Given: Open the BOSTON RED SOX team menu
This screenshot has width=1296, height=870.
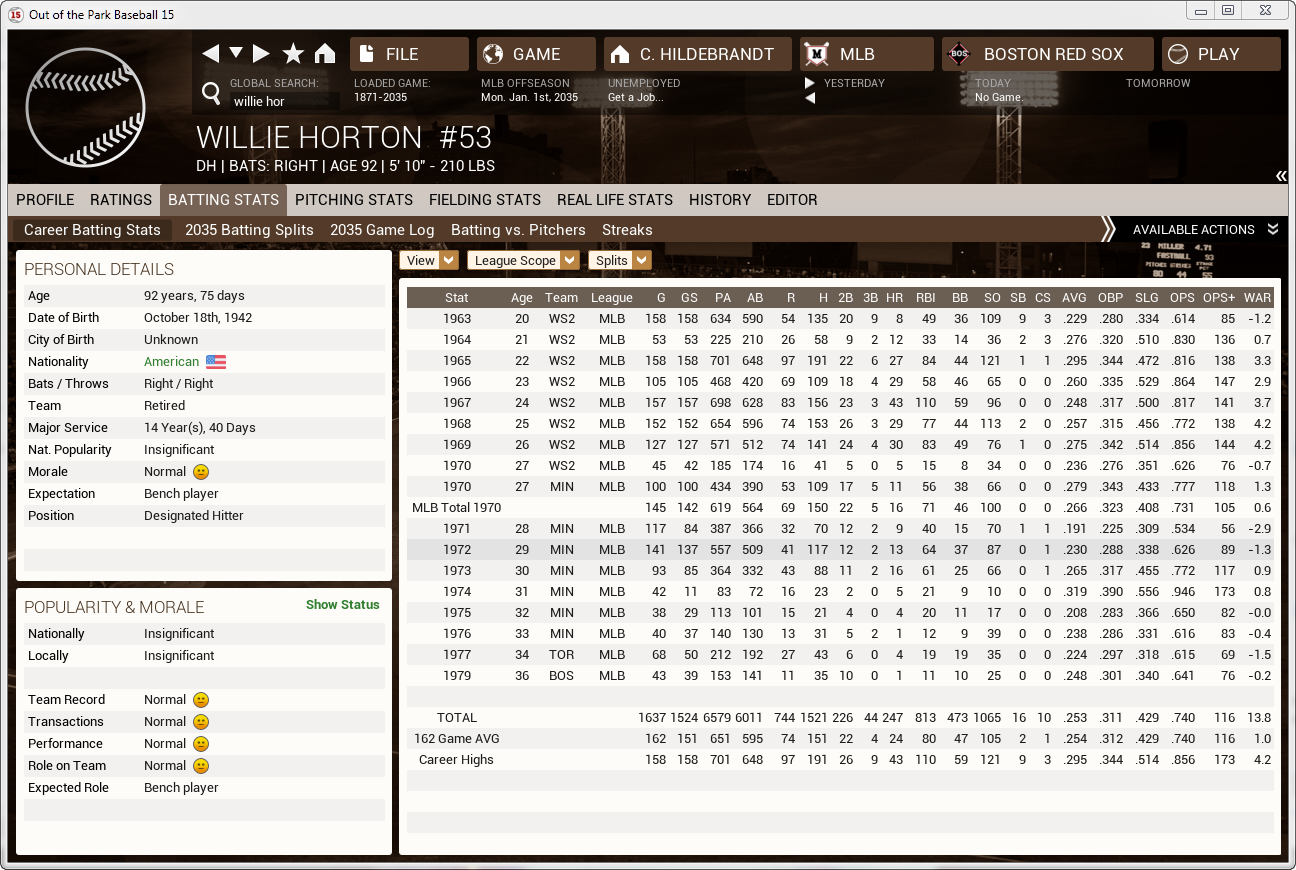Looking at the screenshot, I should [x=1048, y=54].
